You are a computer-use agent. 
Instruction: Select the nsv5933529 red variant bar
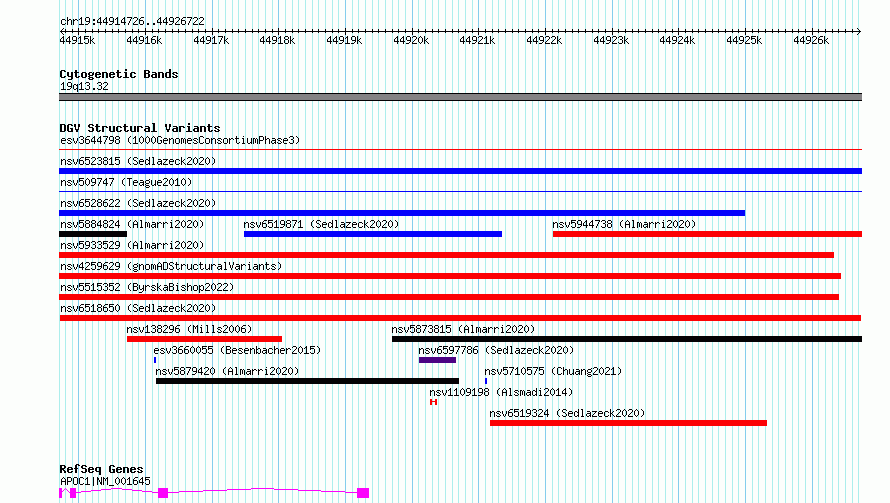[x=447, y=255]
